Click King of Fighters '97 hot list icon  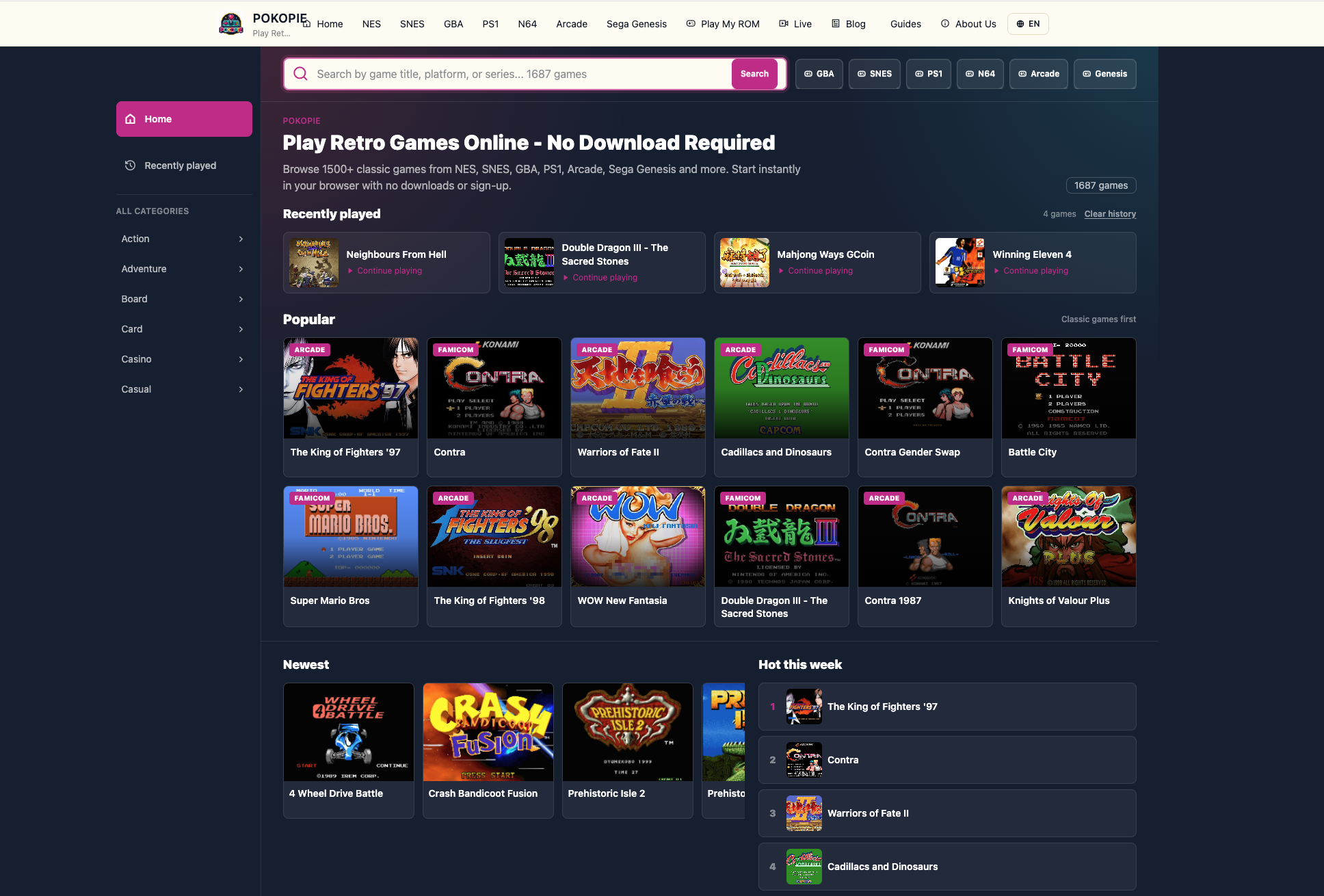click(804, 707)
